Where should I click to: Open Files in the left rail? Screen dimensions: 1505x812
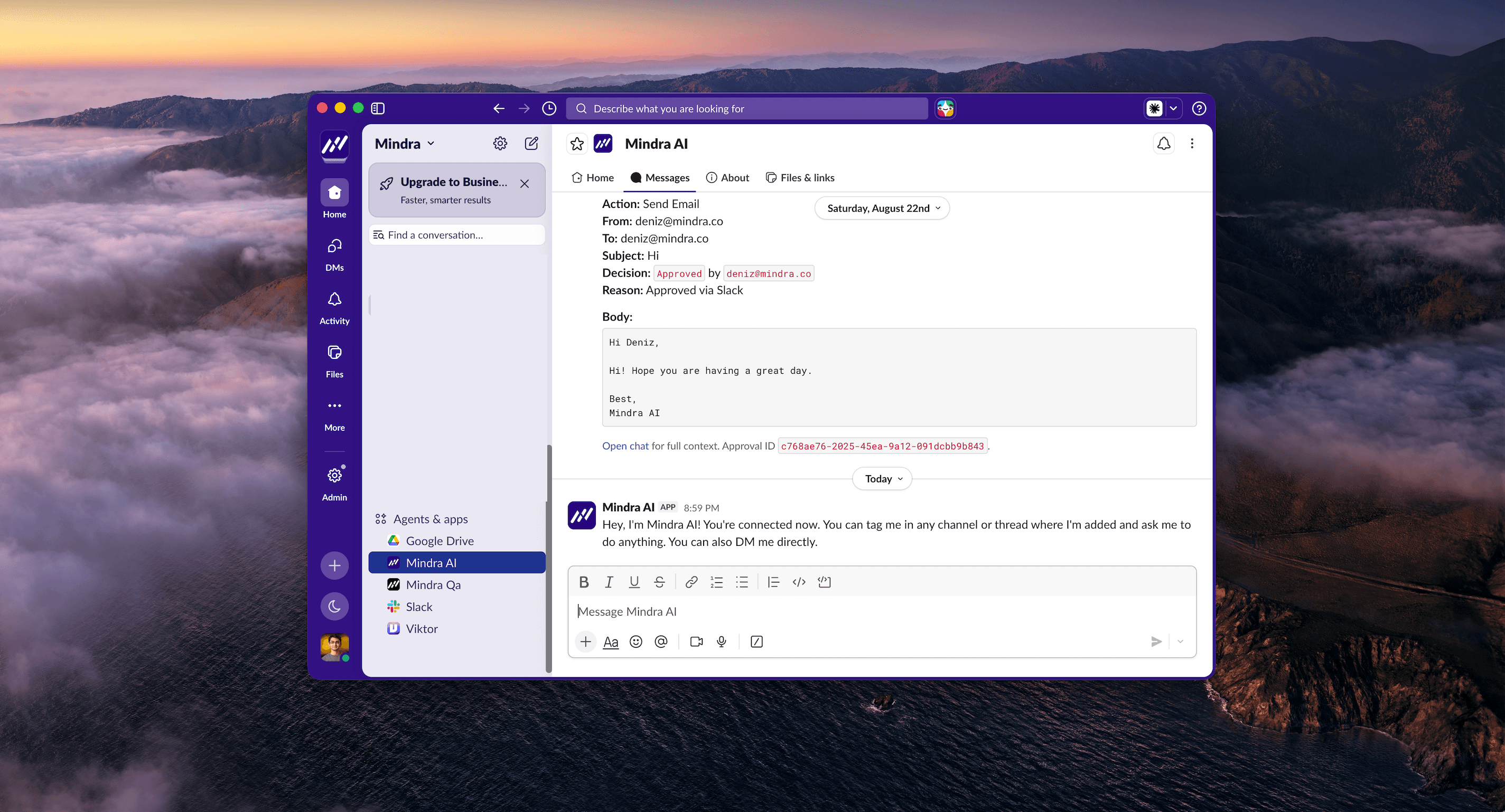pyautogui.click(x=335, y=361)
